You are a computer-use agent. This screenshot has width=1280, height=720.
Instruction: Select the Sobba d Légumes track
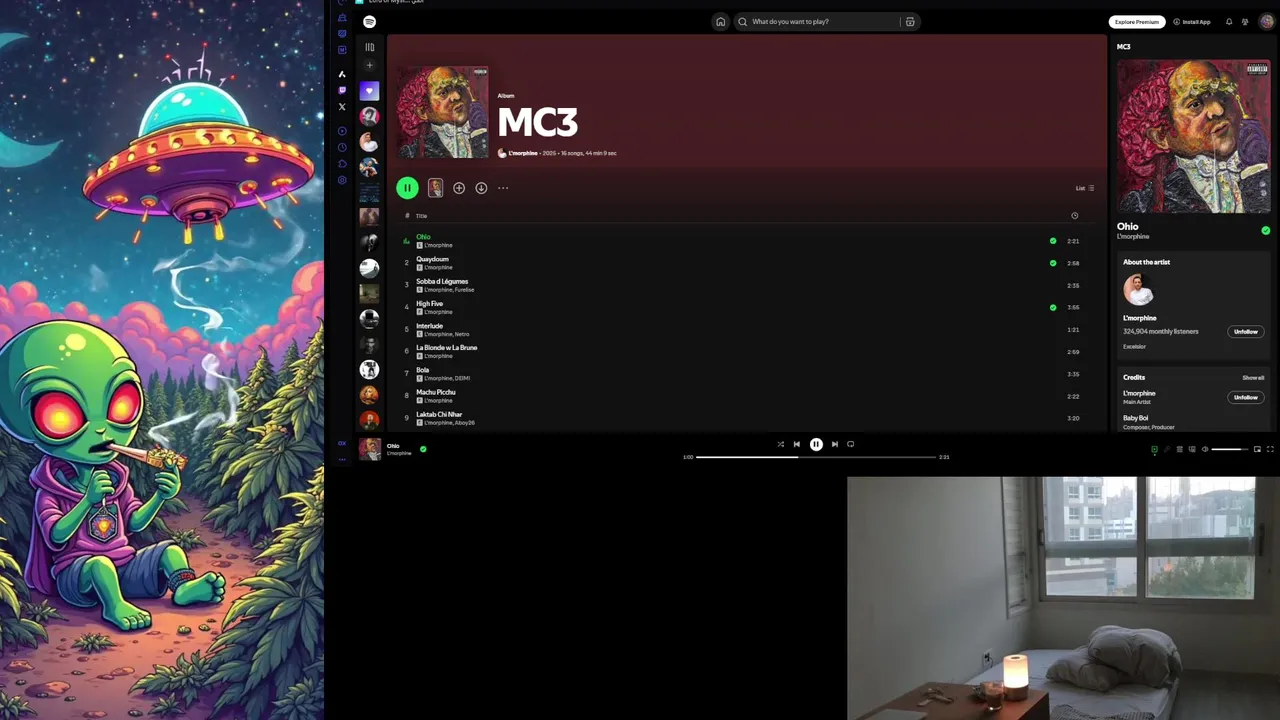[x=442, y=281]
